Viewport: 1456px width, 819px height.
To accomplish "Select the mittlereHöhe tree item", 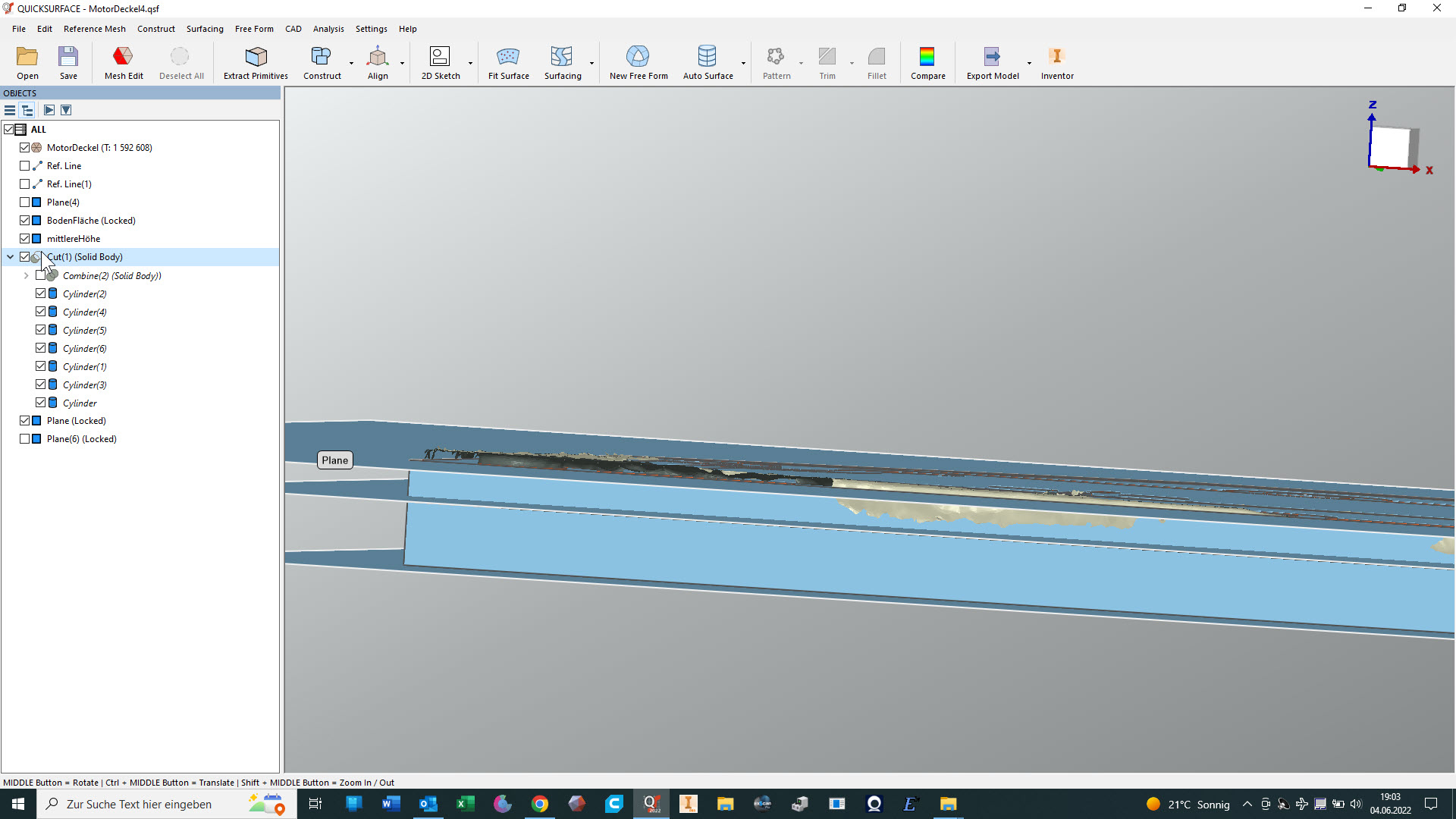I will 73,239.
